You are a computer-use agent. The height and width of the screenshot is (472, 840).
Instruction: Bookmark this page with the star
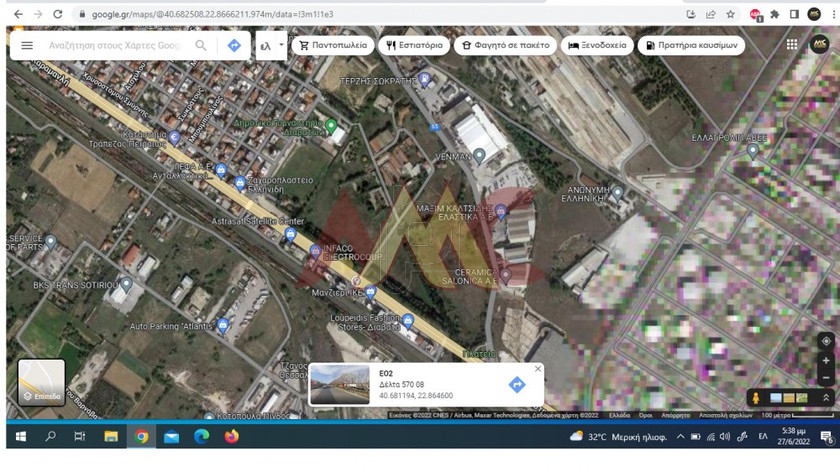(x=730, y=14)
